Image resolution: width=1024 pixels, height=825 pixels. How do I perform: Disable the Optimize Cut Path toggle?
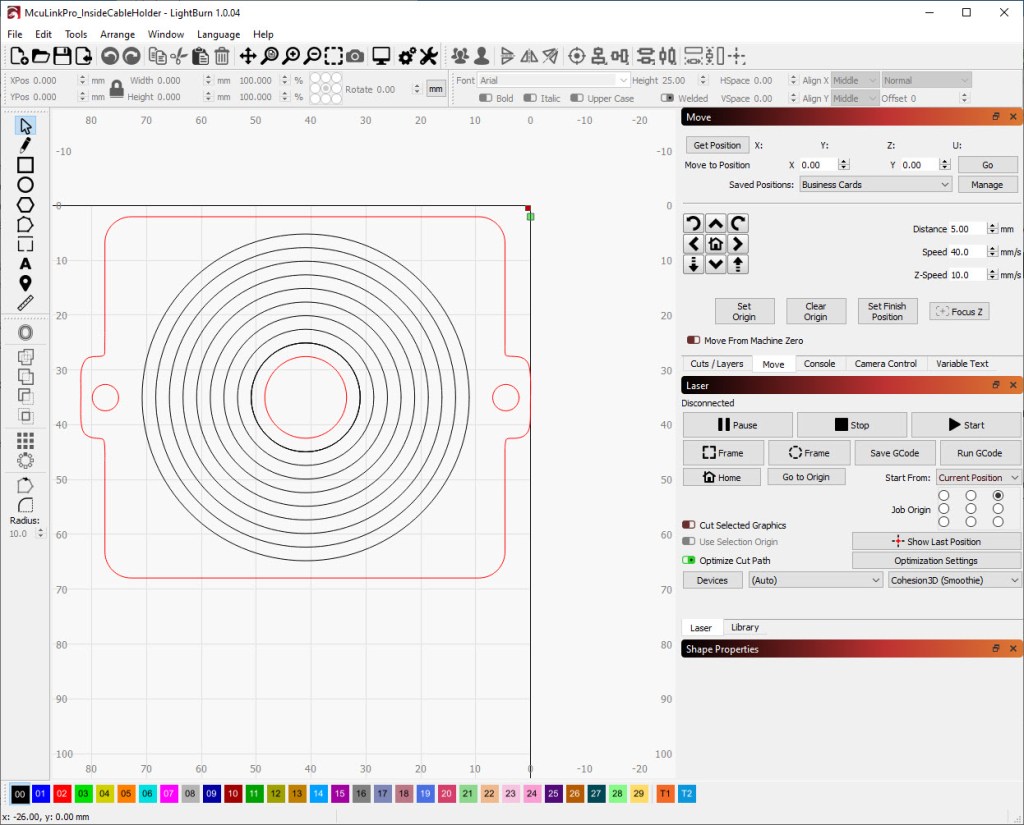point(689,561)
